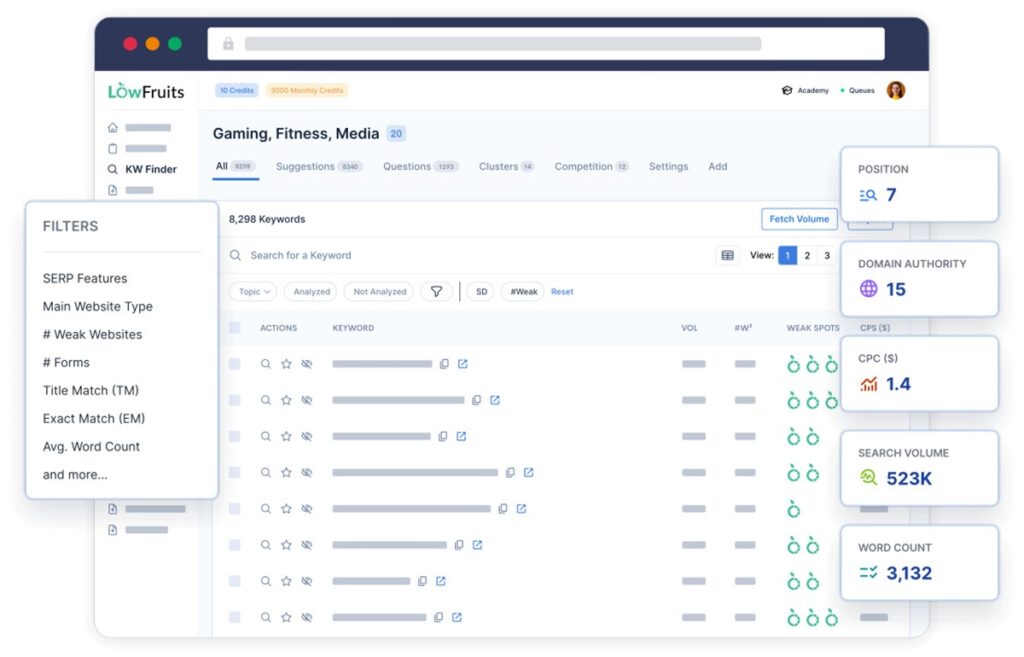Image resolution: width=1024 pixels, height=657 pixels.
Task: Click the 10 Credits badge
Action: click(x=236, y=90)
